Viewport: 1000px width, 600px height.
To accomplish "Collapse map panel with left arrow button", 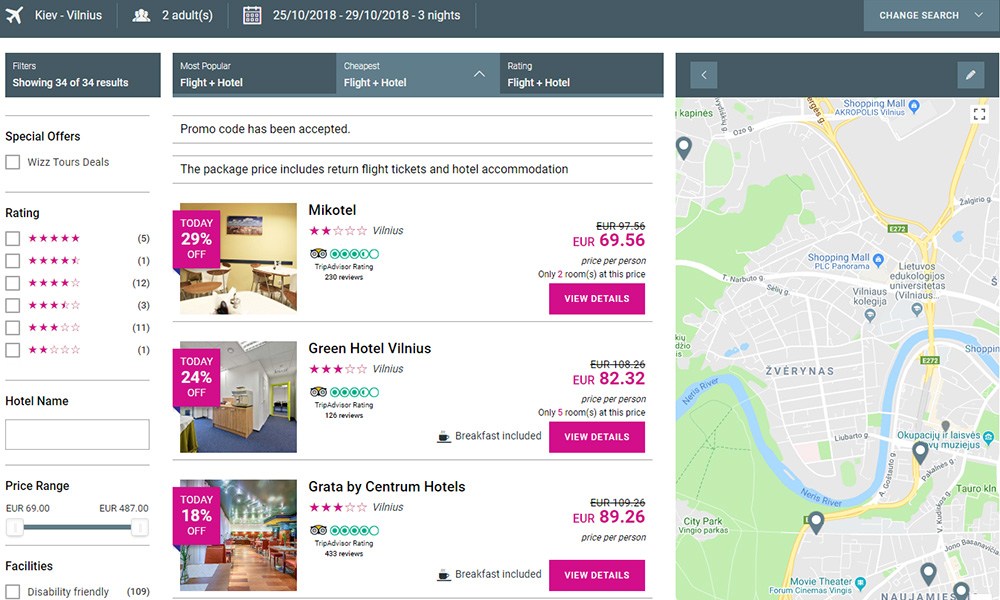I will coord(703,75).
